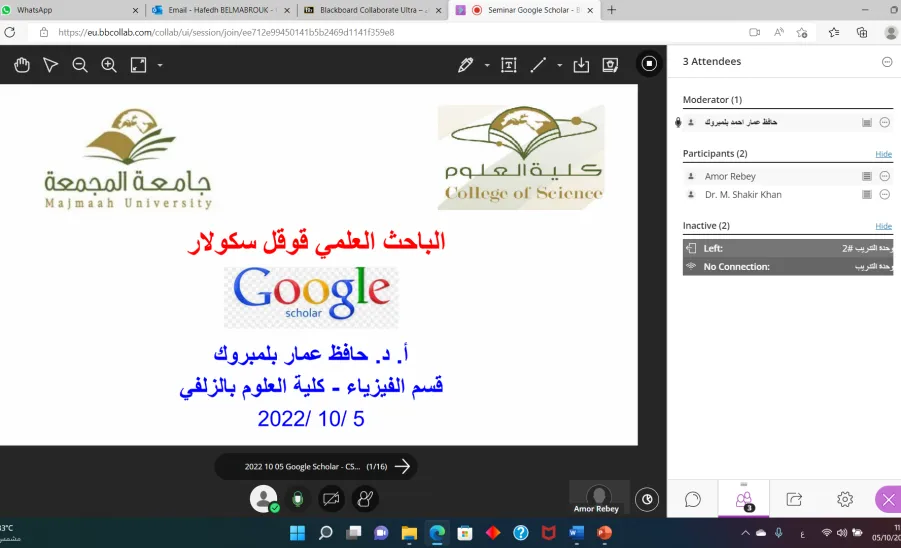
Task: Open moderator attendee controls menu
Action: (885, 122)
